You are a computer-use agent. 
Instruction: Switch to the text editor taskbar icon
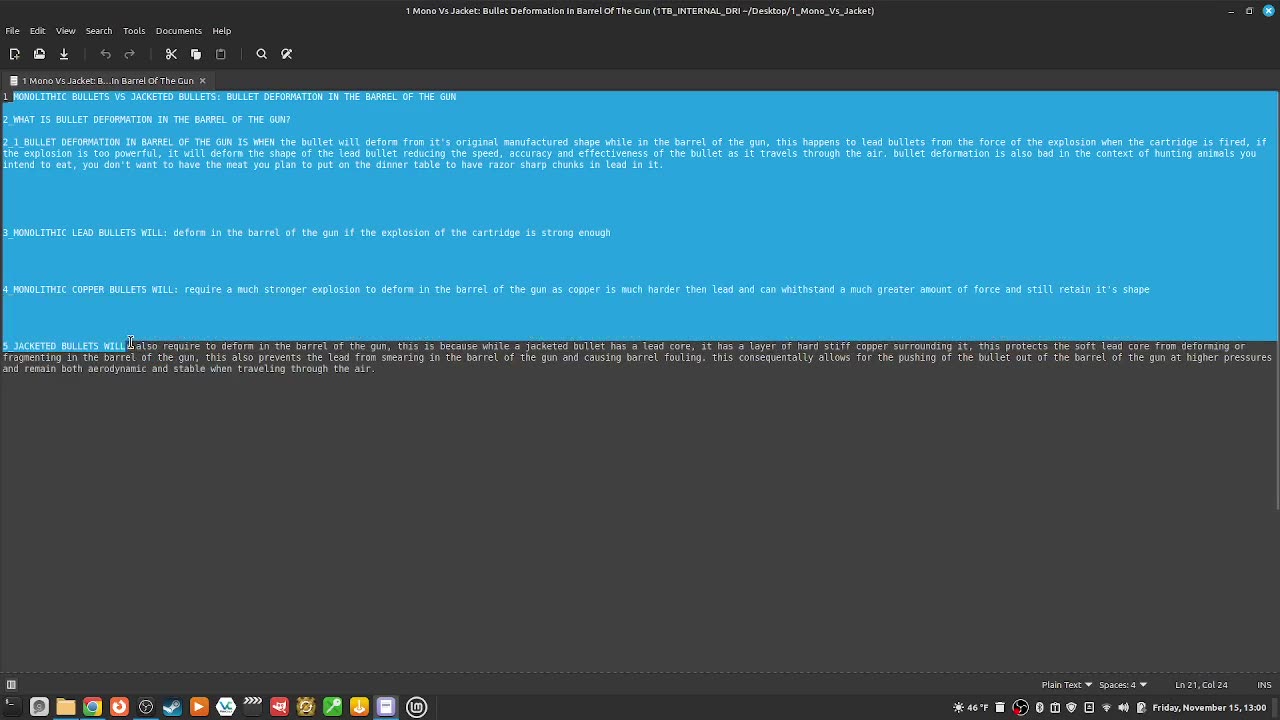pos(386,707)
